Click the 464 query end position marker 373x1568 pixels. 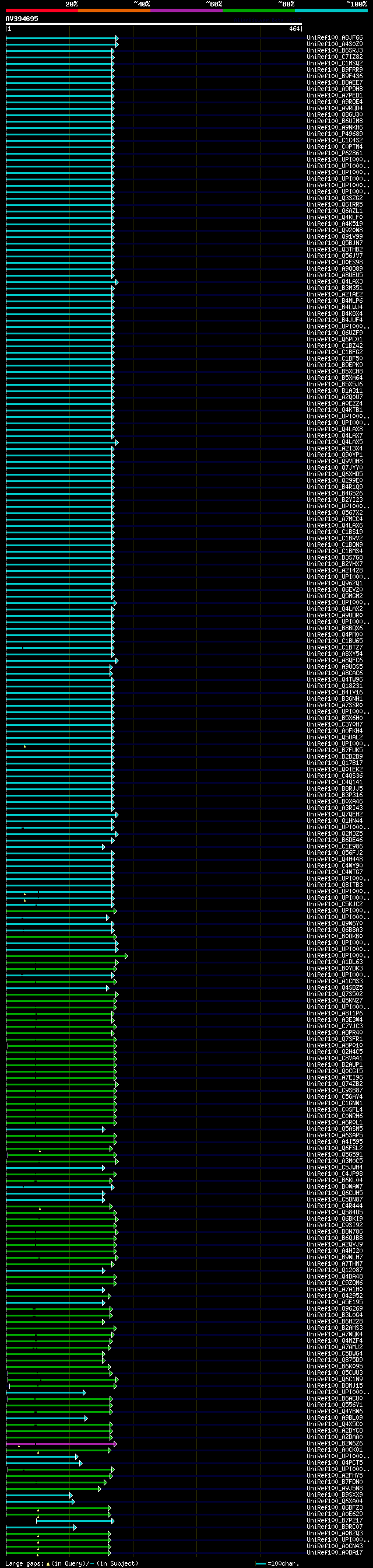tap(295, 29)
